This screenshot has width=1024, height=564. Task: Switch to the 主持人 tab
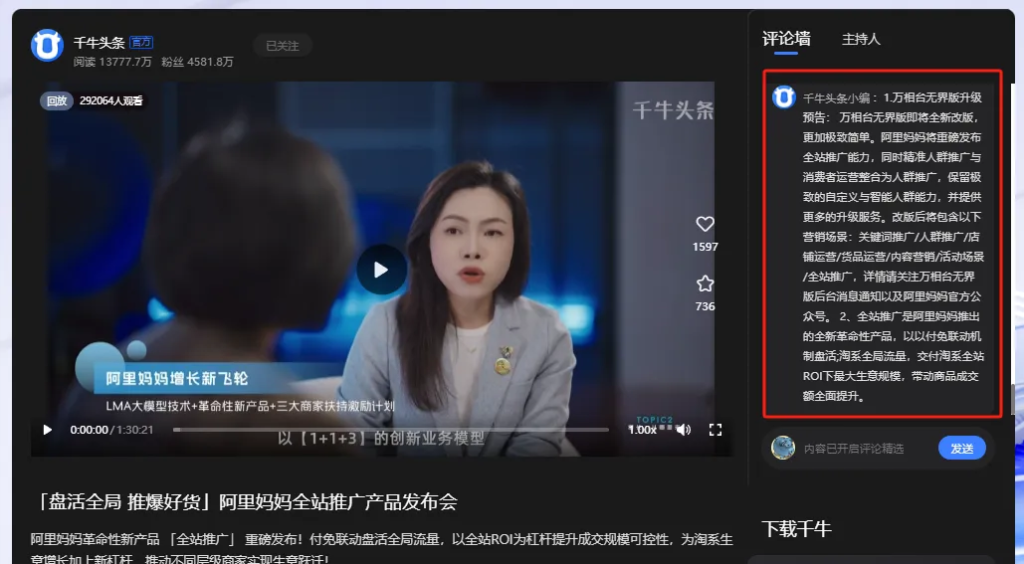point(861,39)
